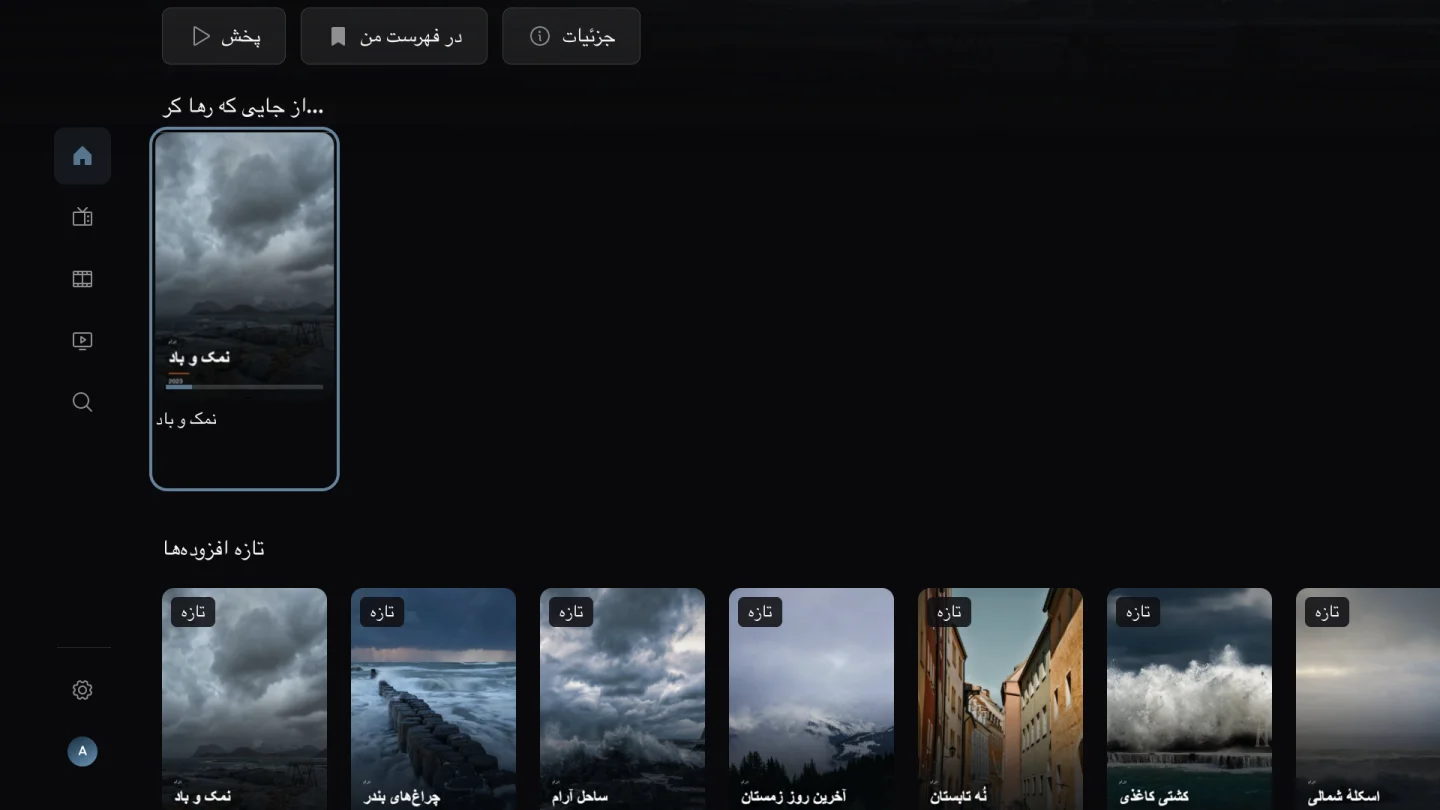
Task: Open the Home icon in sidebar
Action: (x=82, y=156)
